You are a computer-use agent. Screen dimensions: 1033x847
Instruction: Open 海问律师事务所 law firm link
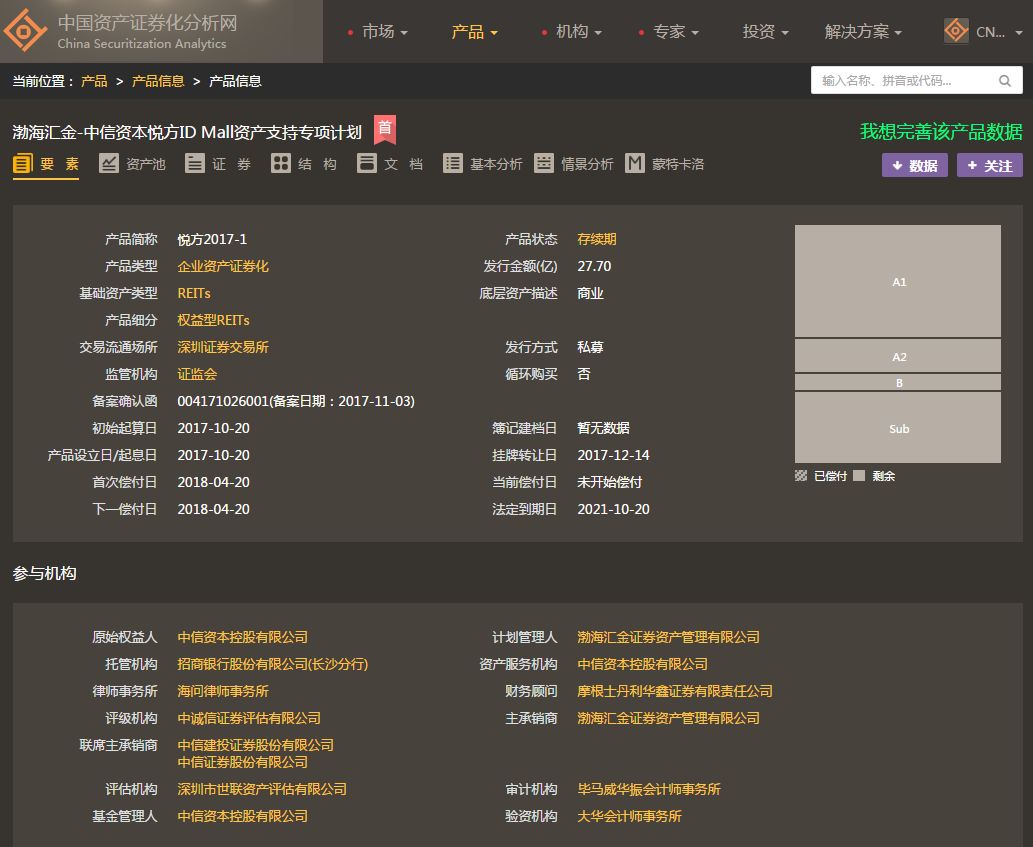pos(223,691)
